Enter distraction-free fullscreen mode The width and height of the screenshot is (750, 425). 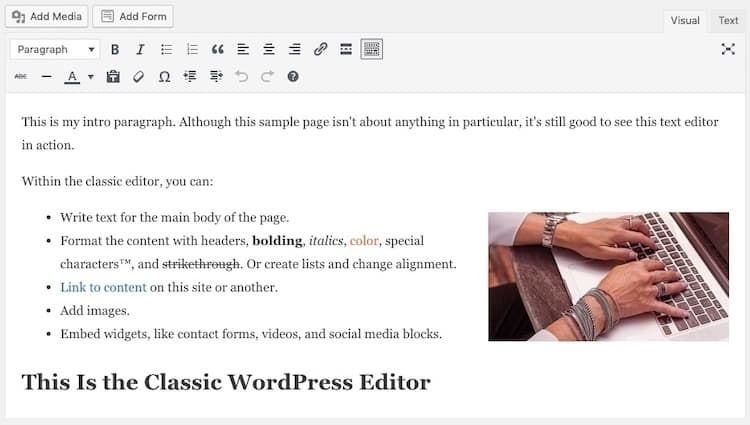[728, 49]
